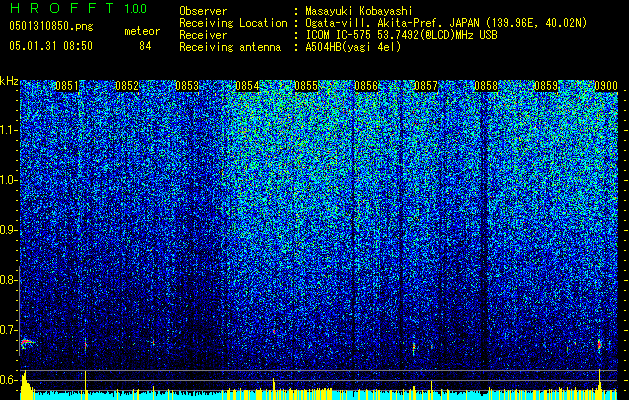
Task: Click the date stamp 05.01.31 08:50
Action: pos(51,46)
